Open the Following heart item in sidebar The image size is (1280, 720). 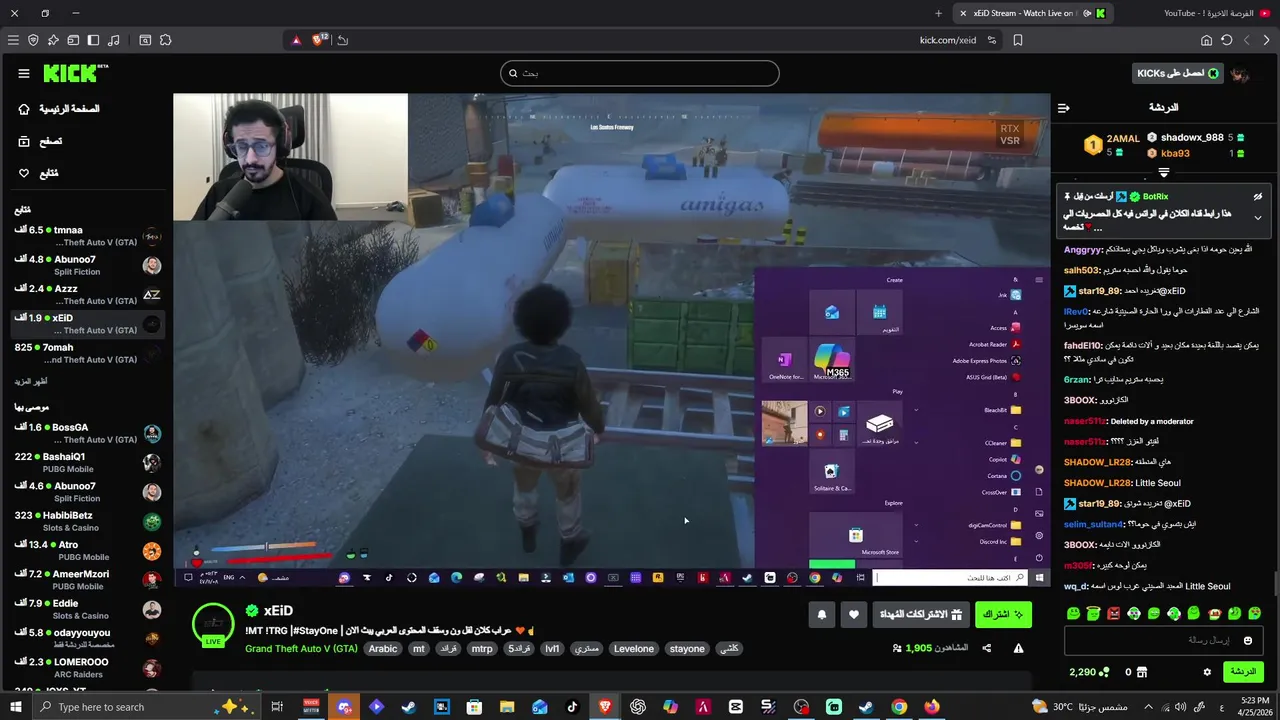point(38,173)
